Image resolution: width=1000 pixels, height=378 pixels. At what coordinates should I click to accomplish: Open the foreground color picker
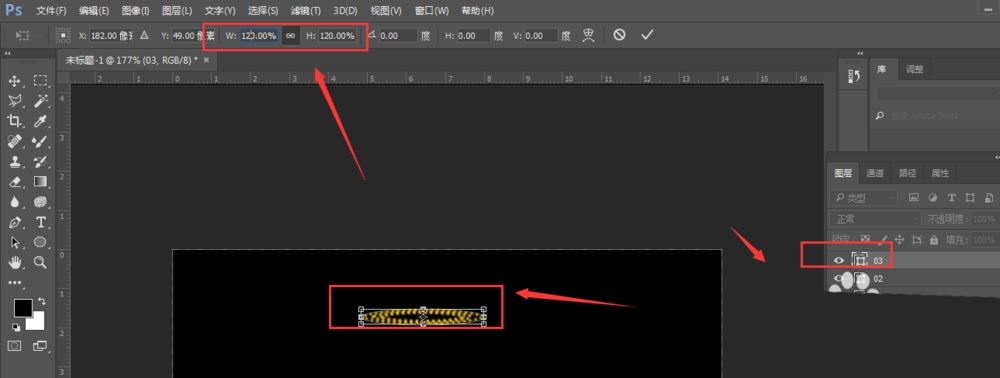click(23, 307)
